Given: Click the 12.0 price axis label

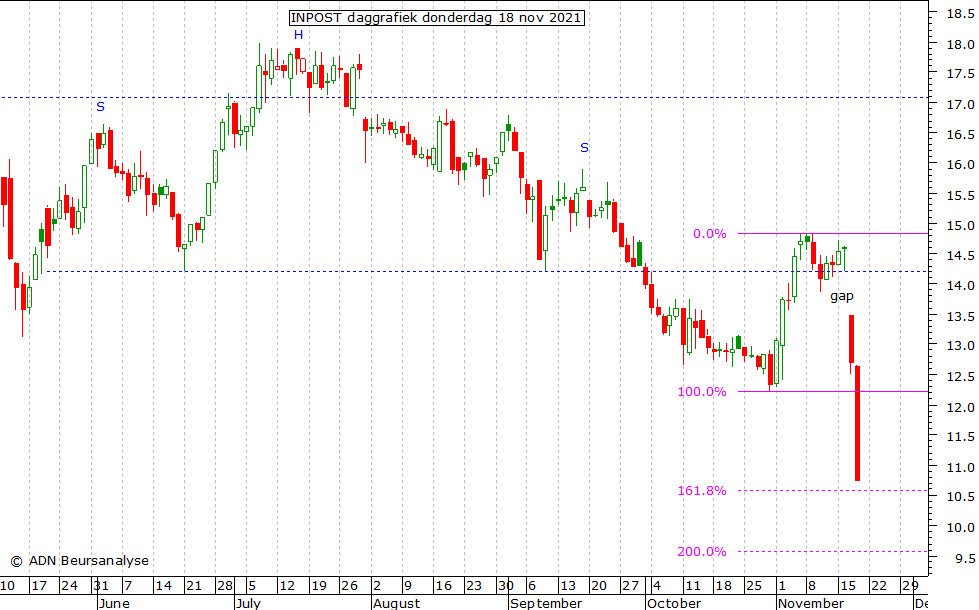Looking at the screenshot, I should click(960, 406).
